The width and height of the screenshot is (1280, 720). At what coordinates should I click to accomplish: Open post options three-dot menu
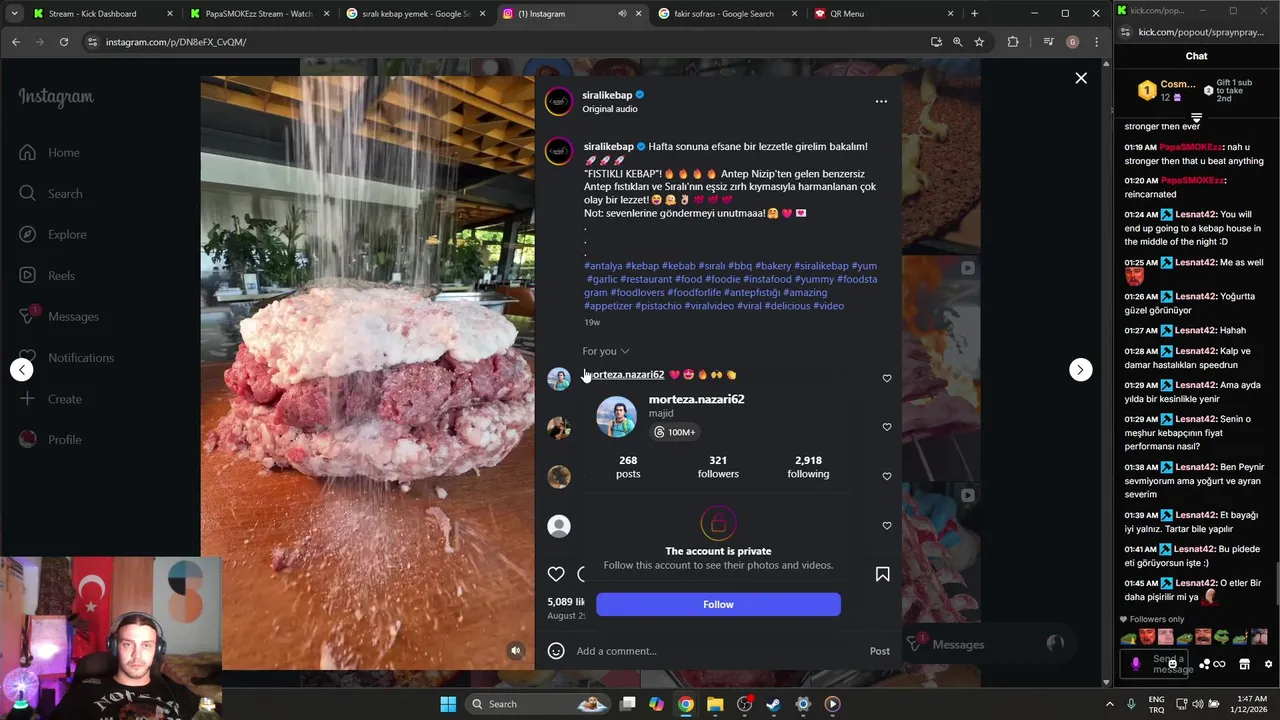(881, 101)
